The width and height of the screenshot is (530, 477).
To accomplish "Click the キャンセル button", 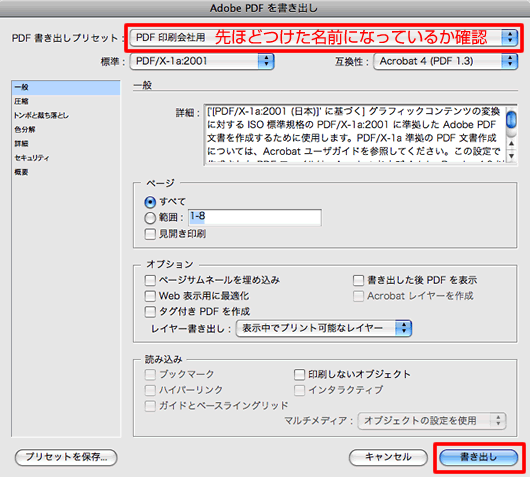I will pyautogui.click(x=388, y=457).
